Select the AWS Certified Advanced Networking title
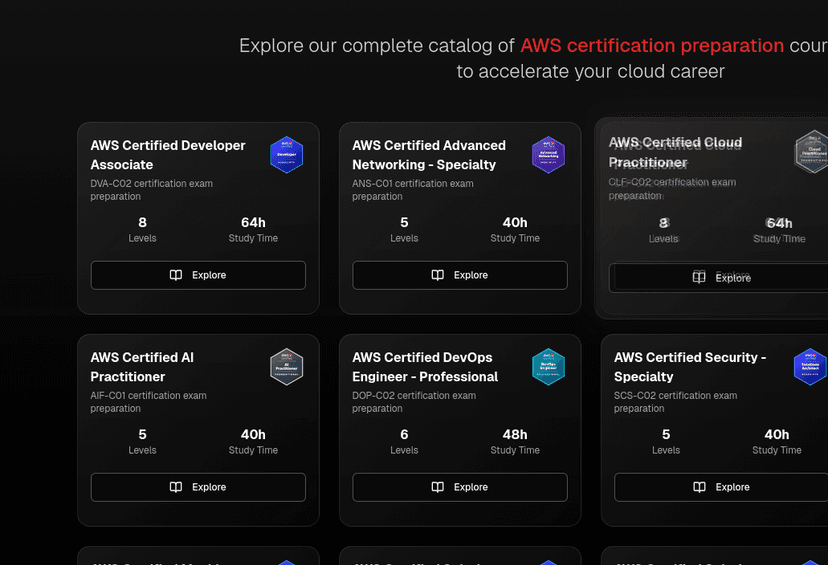The height and width of the screenshot is (565, 828). click(x=429, y=155)
